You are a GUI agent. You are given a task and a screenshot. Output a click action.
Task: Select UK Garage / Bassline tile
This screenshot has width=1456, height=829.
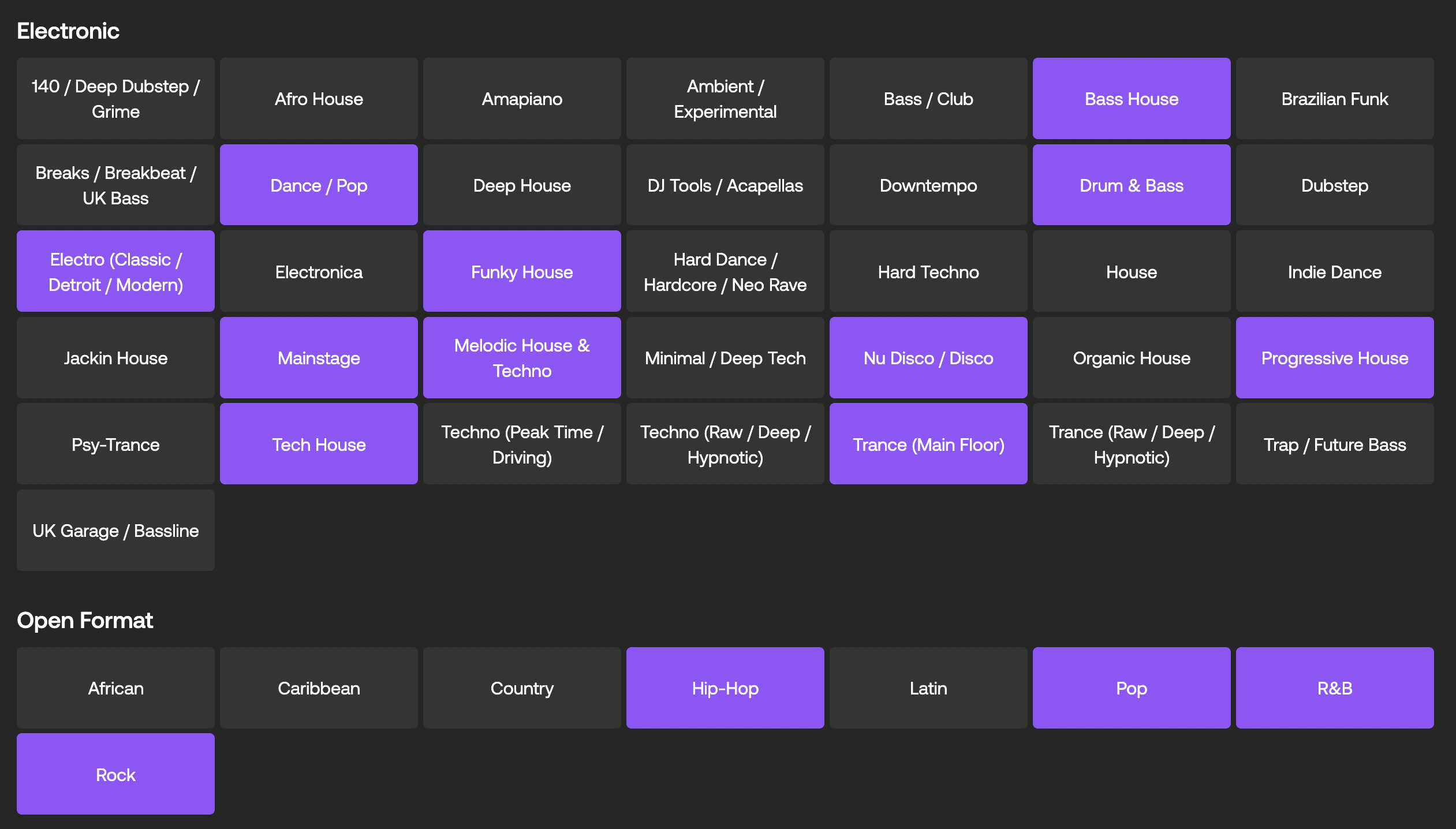click(x=115, y=531)
